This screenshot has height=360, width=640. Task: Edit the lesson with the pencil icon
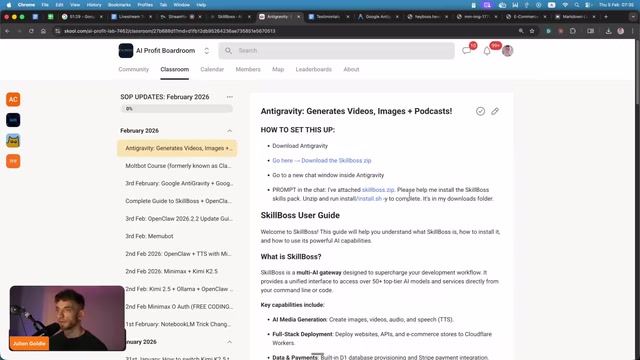pos(495,111)
